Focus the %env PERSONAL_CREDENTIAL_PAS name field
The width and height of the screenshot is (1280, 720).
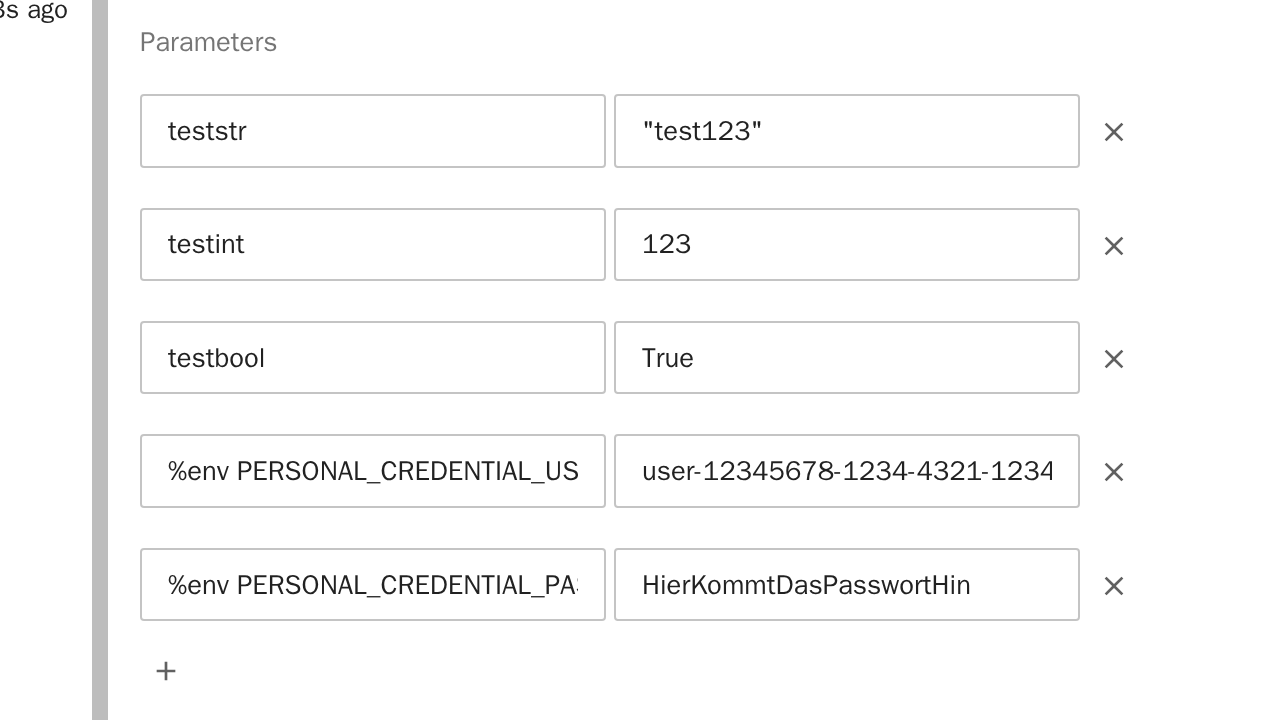coord(372,585)
